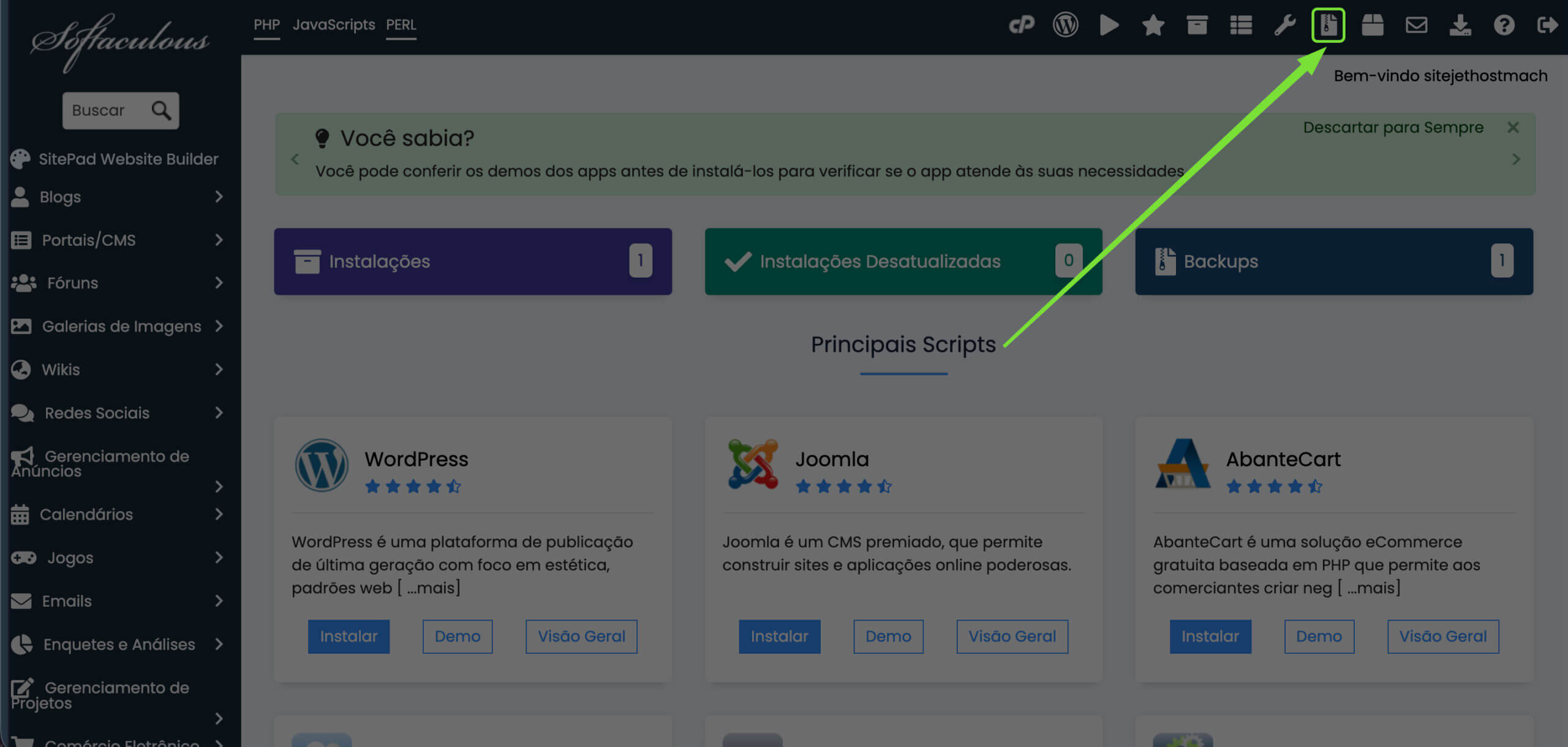Open the Instalações summary tile
This screenshot has width=1568, height=747.
(x=473, y=262)
